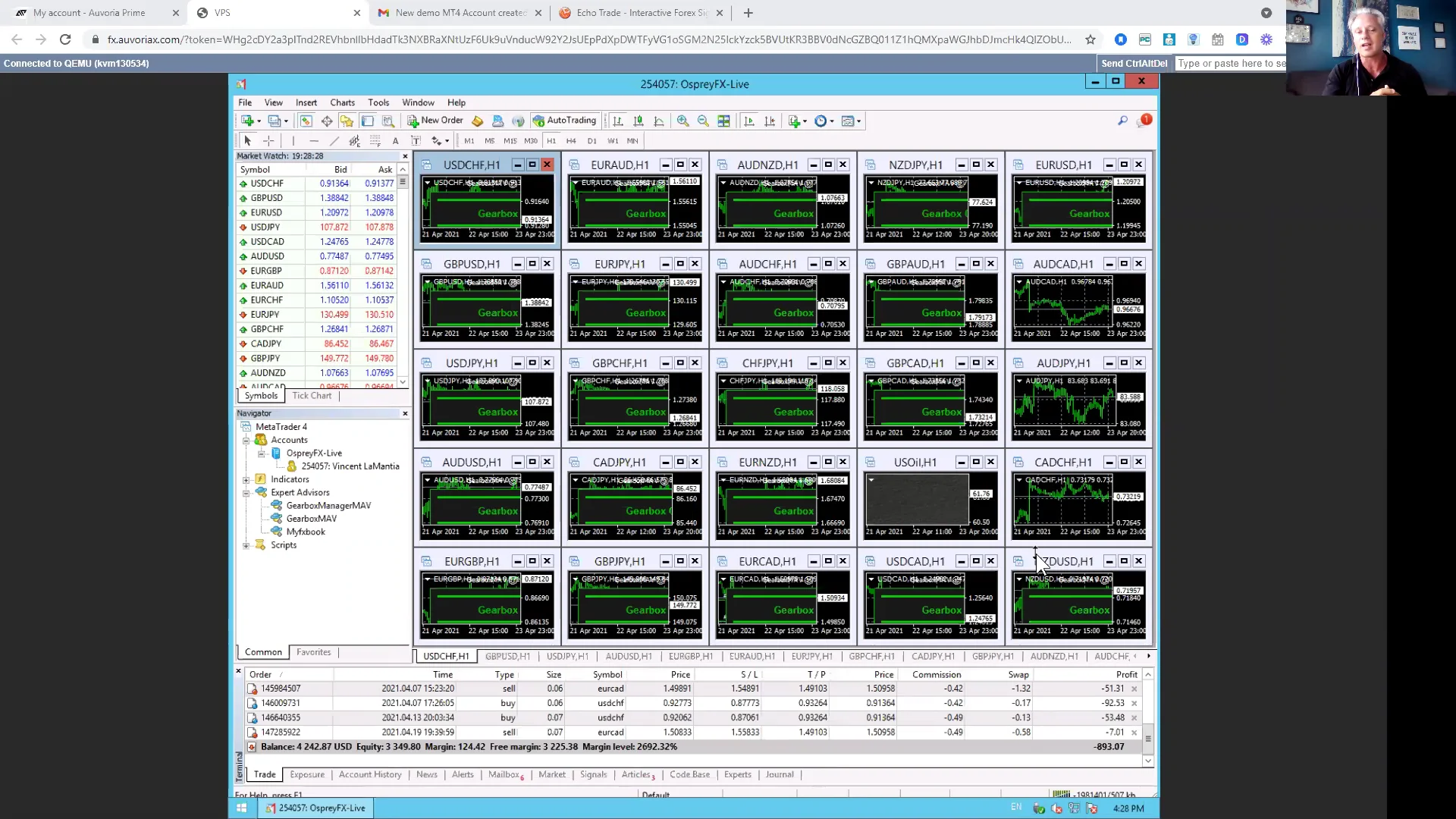Open the Strategy Tester icon

coord(388,121)
